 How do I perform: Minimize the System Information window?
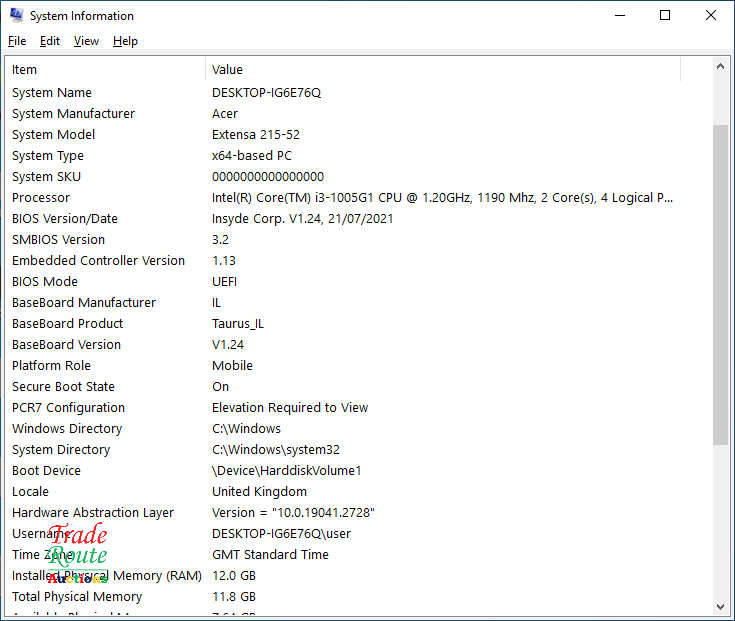620,15
